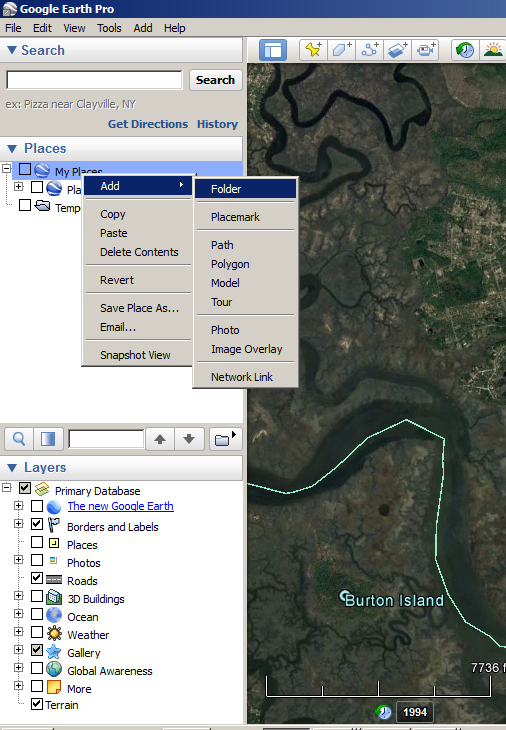Click the add folder icon button
Viewport: 506px width, 730px height.
[225, 439]
